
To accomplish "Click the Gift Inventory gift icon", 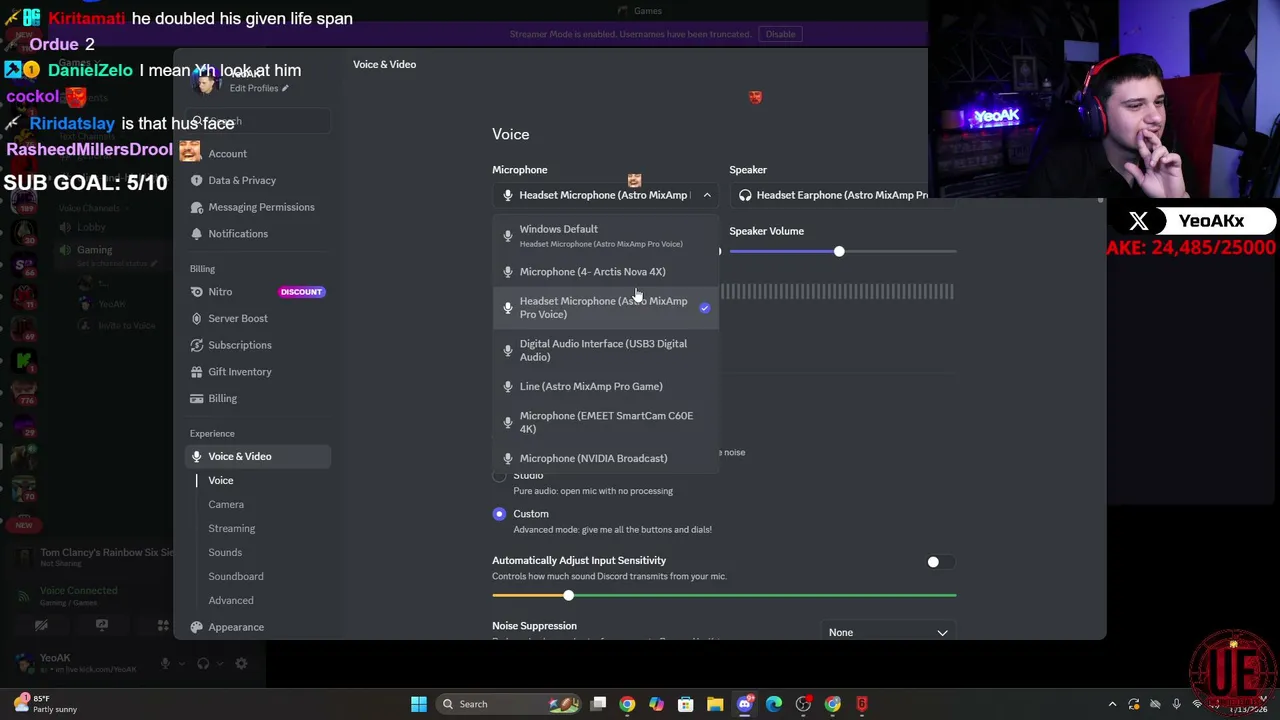I will 197,372.
